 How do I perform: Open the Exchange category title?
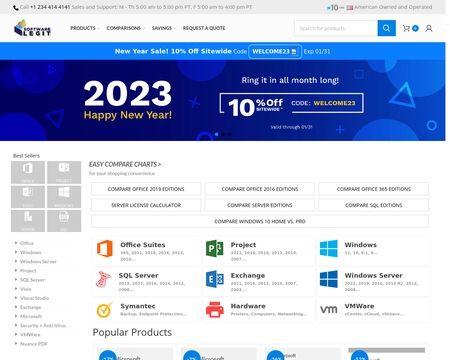point(248,275)
